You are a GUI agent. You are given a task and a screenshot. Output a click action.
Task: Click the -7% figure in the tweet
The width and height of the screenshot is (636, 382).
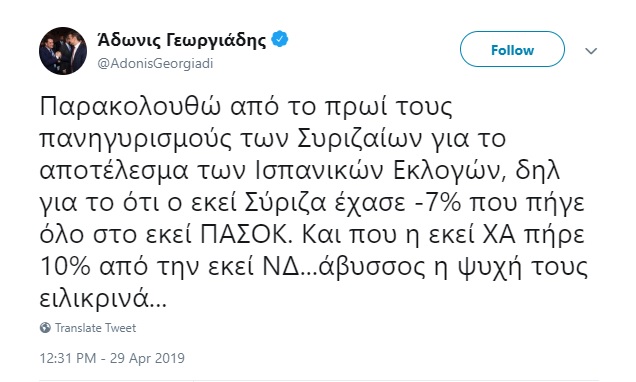pyautogui.click(x=439, y=203)
